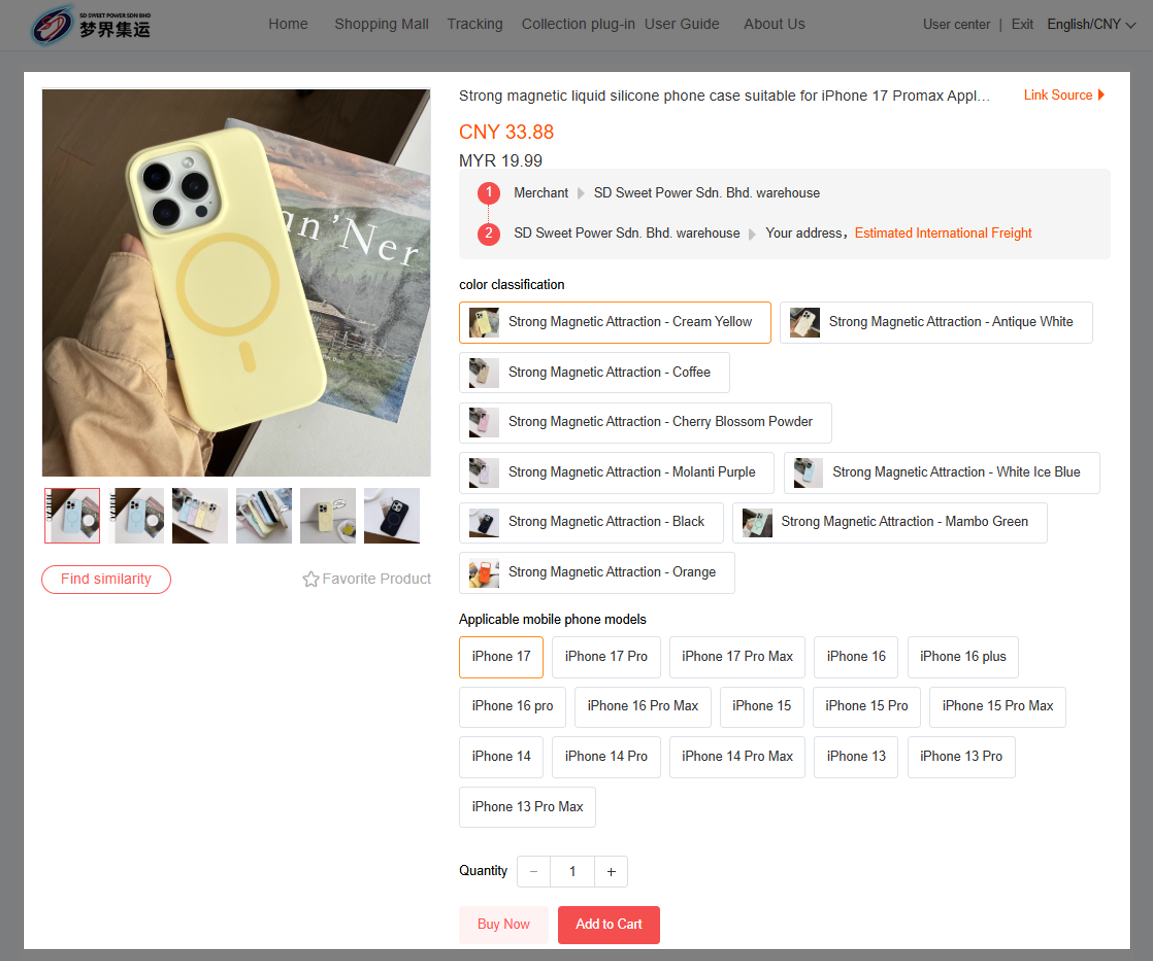Select Strong Magnetic Attraction - Cherry Blossom Powder

tap(645, 423)
